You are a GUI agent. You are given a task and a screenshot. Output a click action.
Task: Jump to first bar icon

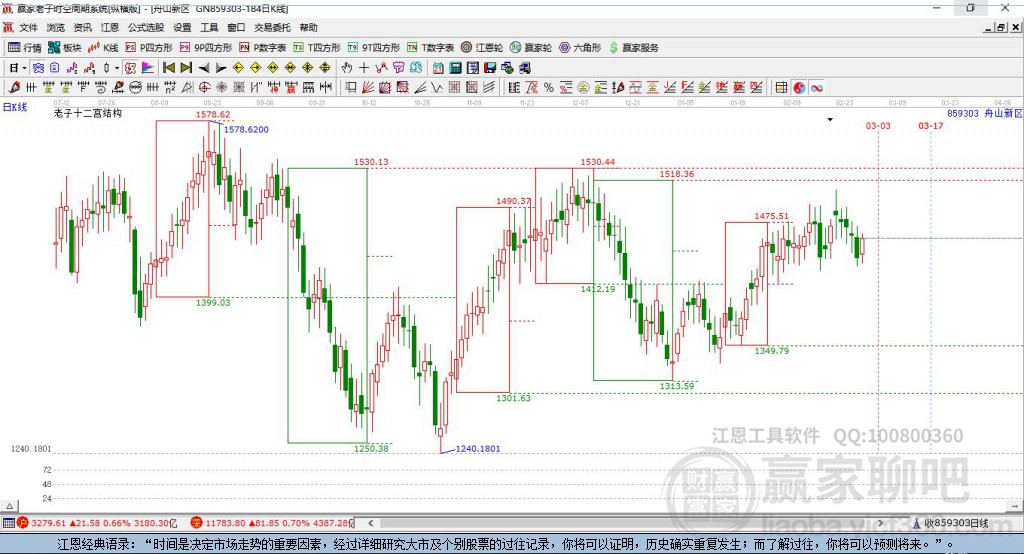point(168,68)
